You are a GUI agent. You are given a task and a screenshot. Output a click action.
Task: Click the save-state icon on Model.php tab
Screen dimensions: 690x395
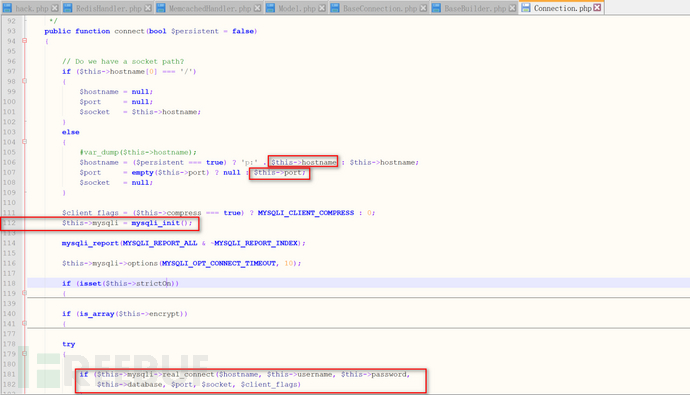click(x=270, y=8)
